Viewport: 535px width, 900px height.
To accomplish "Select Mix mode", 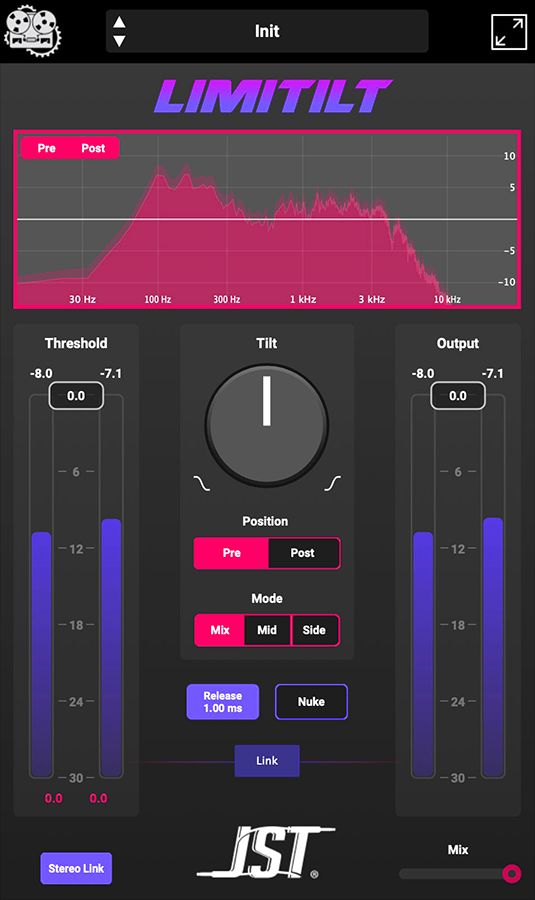I will 220,630.
